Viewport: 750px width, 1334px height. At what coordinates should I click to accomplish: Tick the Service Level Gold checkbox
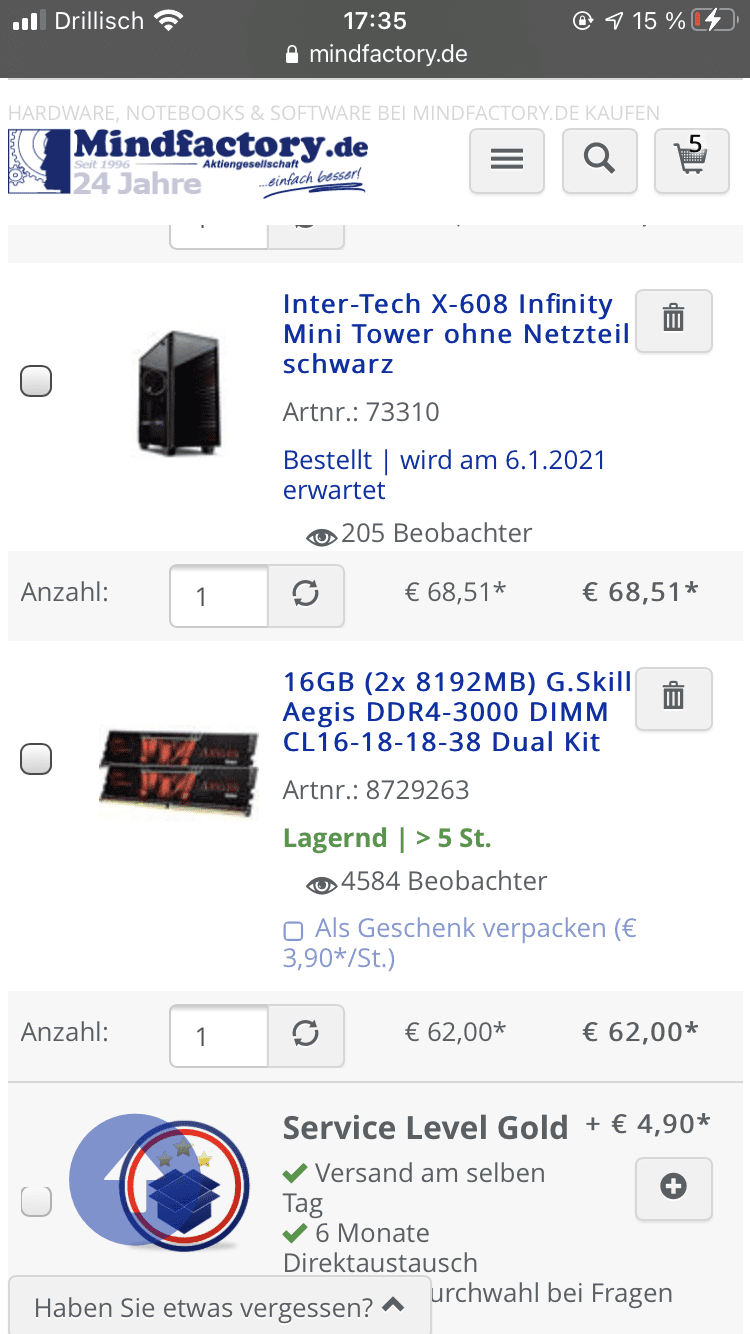coord(36,1201)
